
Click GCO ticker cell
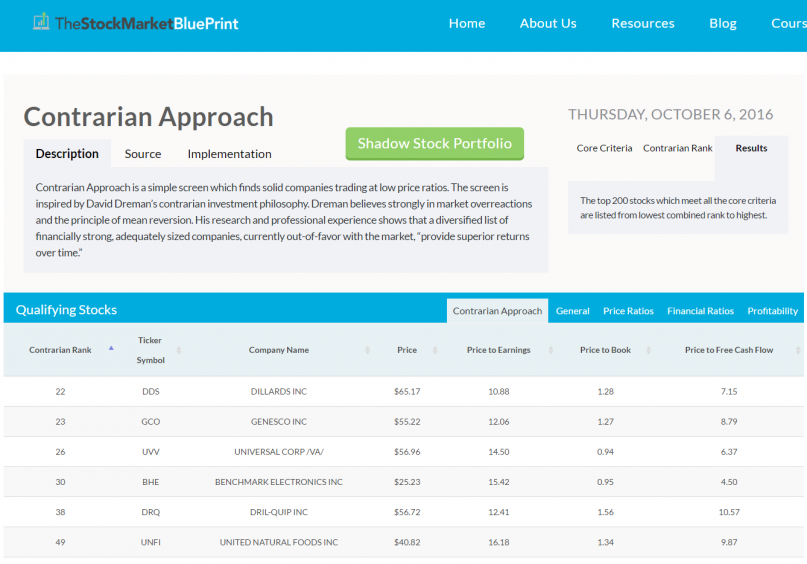(x=151, y=421)
